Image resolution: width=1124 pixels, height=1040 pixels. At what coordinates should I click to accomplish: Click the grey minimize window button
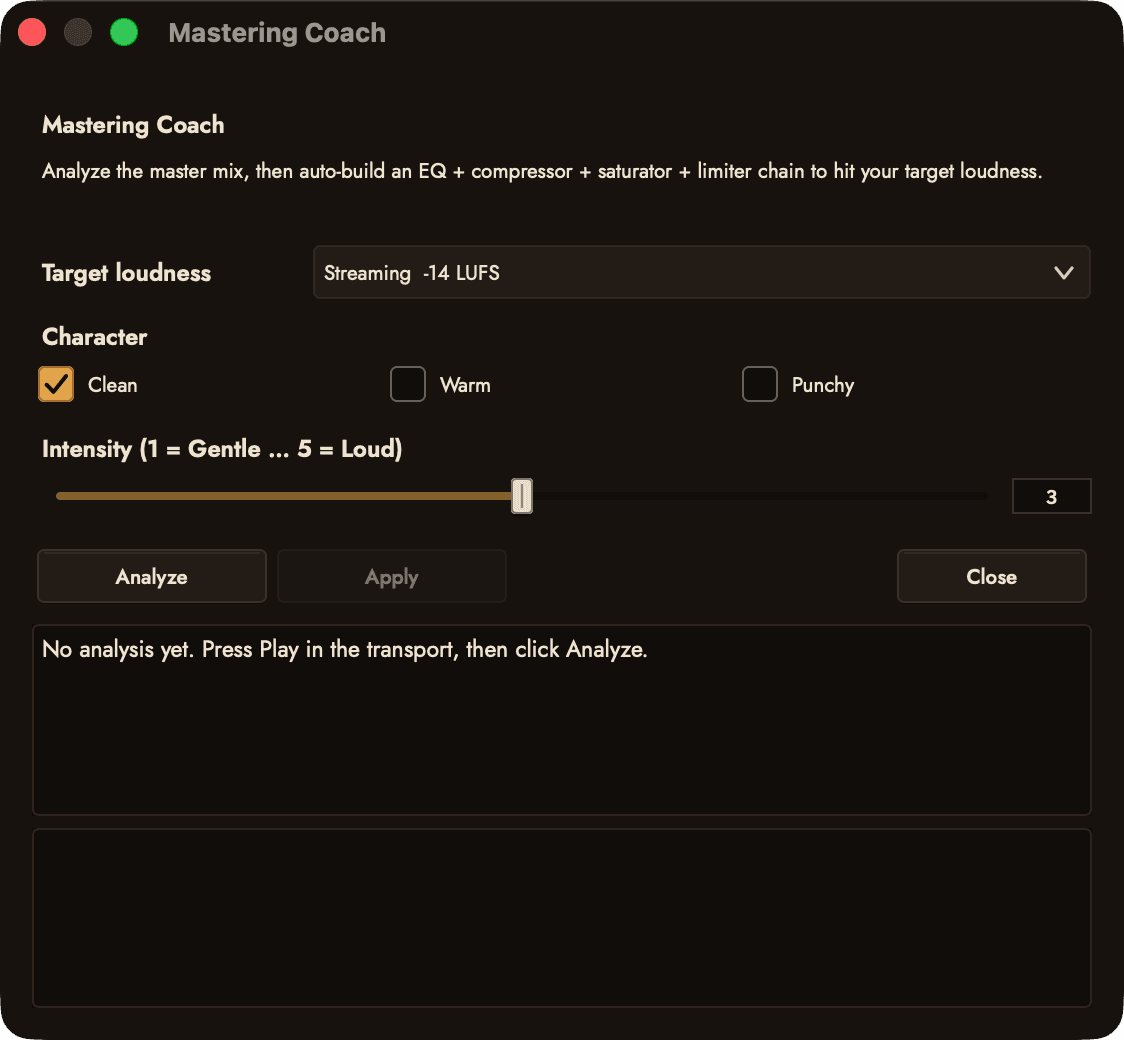78,32
